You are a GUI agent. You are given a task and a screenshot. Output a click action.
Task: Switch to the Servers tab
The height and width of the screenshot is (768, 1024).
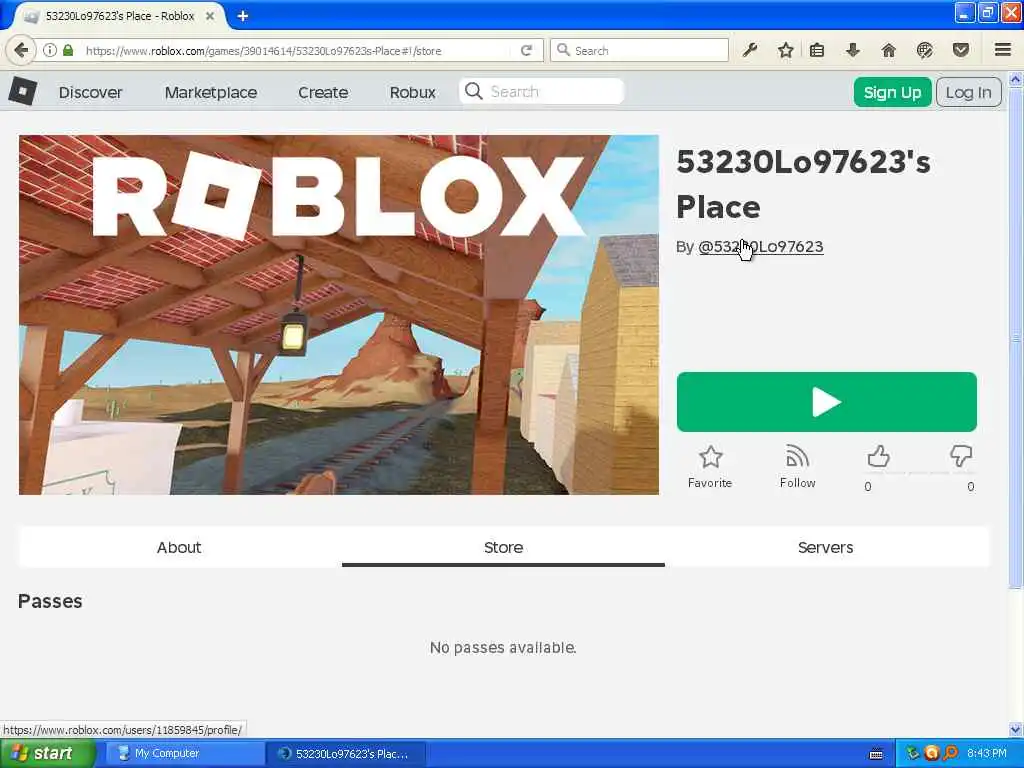coord(825,547)
